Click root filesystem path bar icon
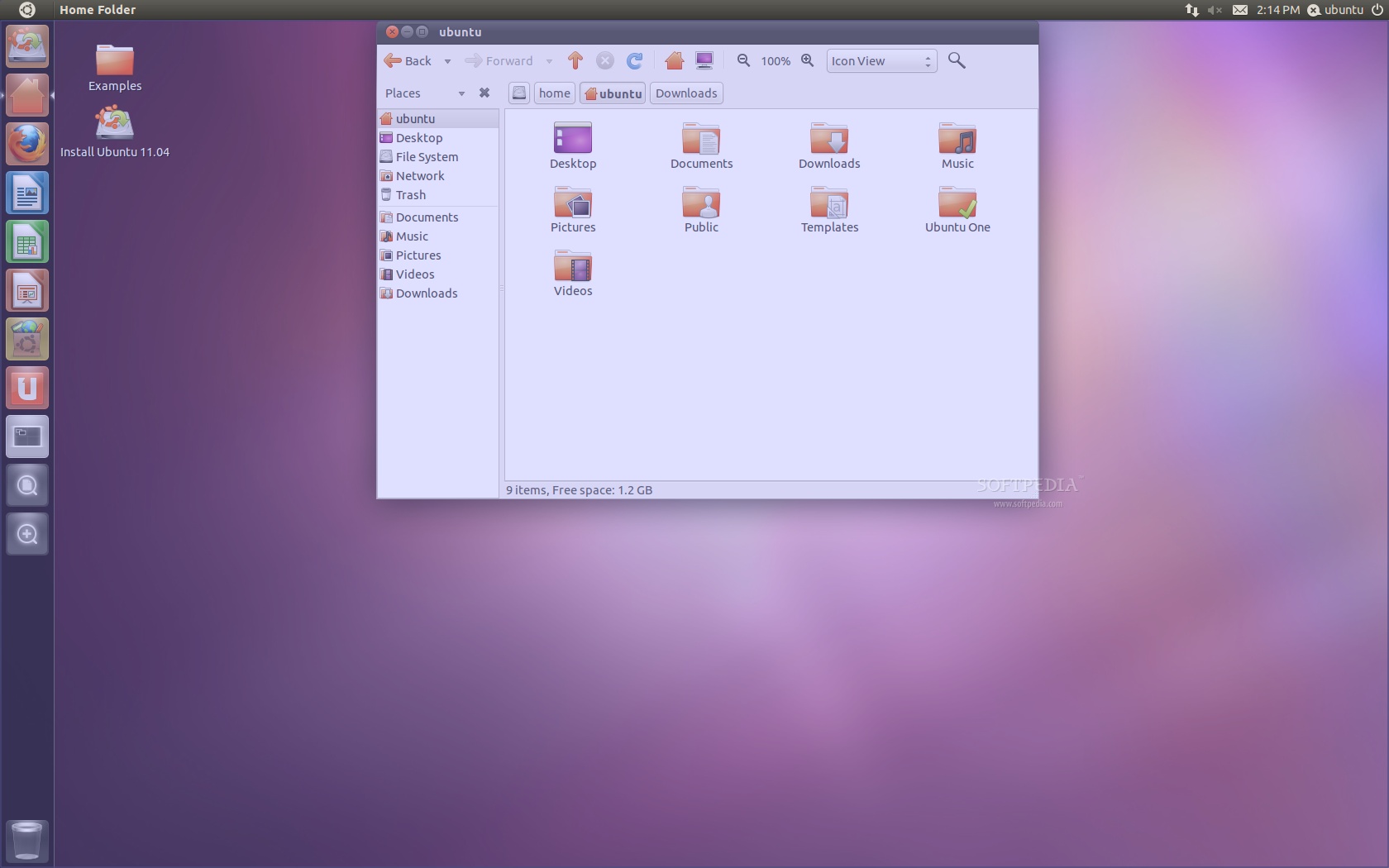This screenshot has height=868, width=1389. (519, 93)
